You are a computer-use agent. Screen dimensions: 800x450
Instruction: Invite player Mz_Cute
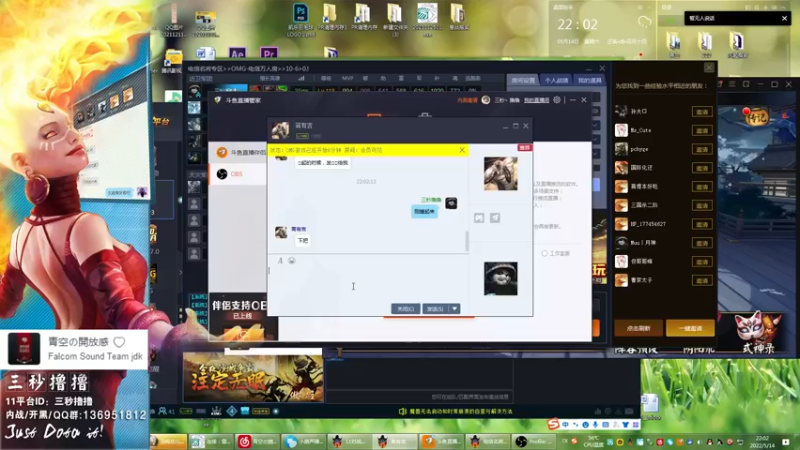click(x=702, y=131)
